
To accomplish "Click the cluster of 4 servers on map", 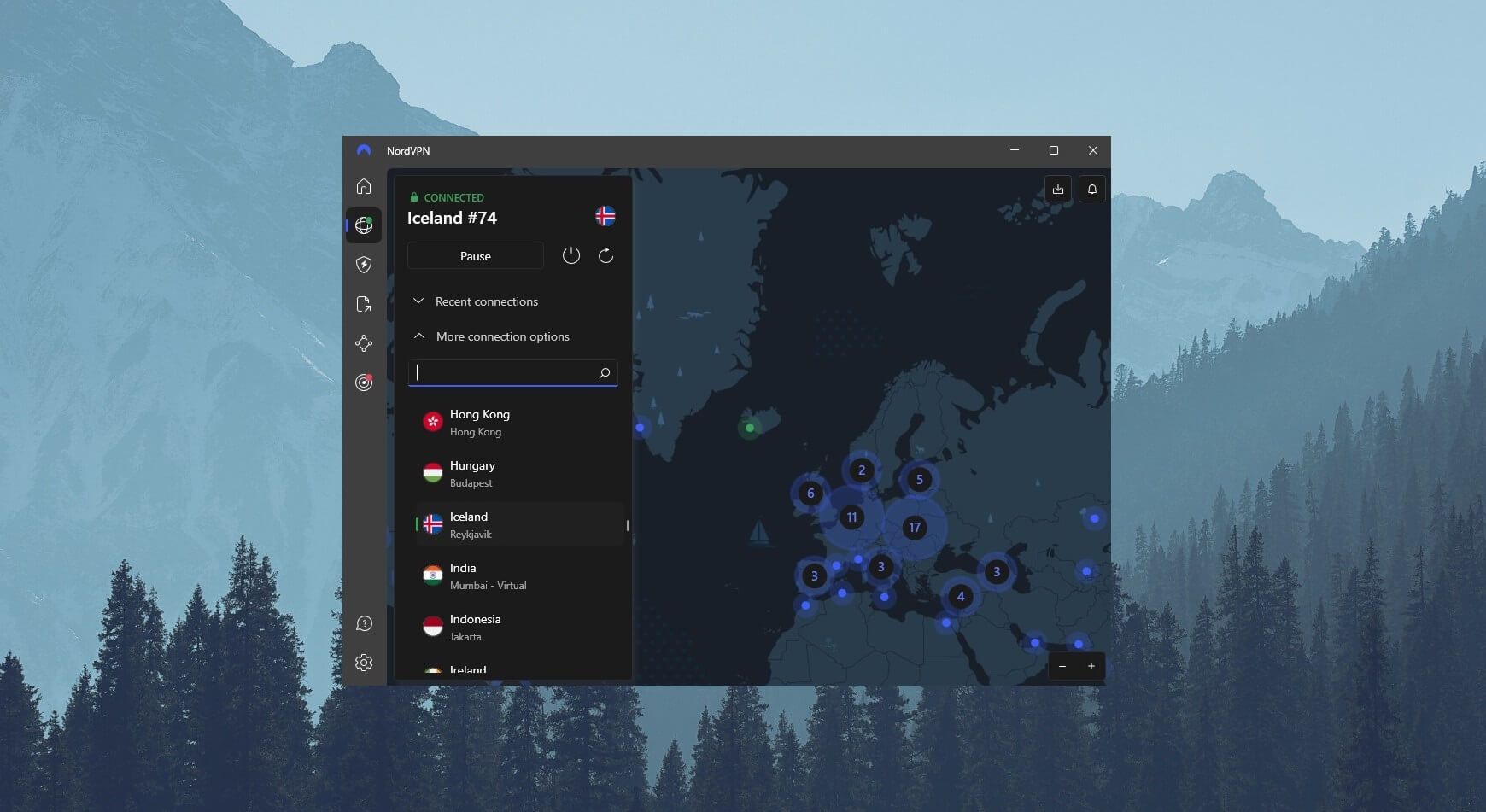I will click(961, 596).
